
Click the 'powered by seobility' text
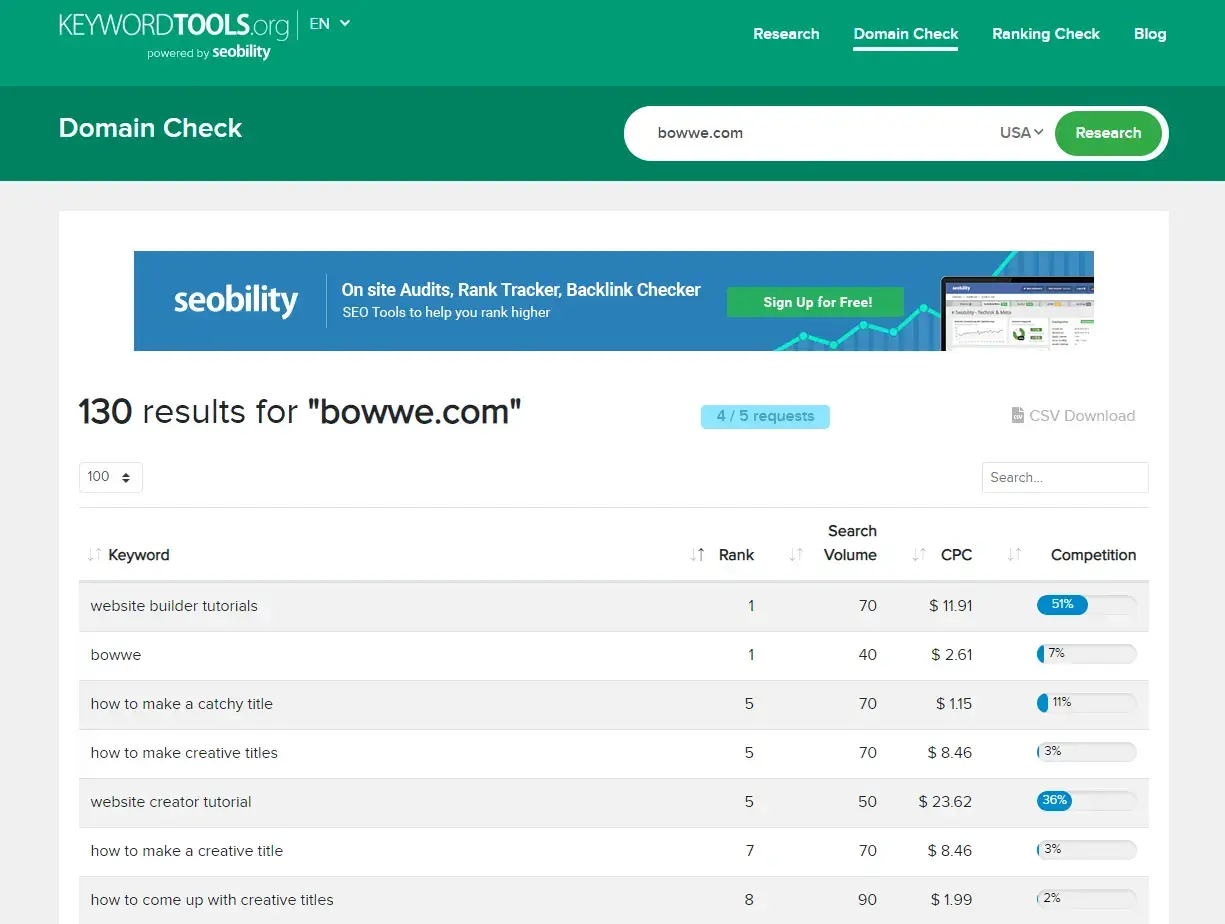[x=209, y=53]
